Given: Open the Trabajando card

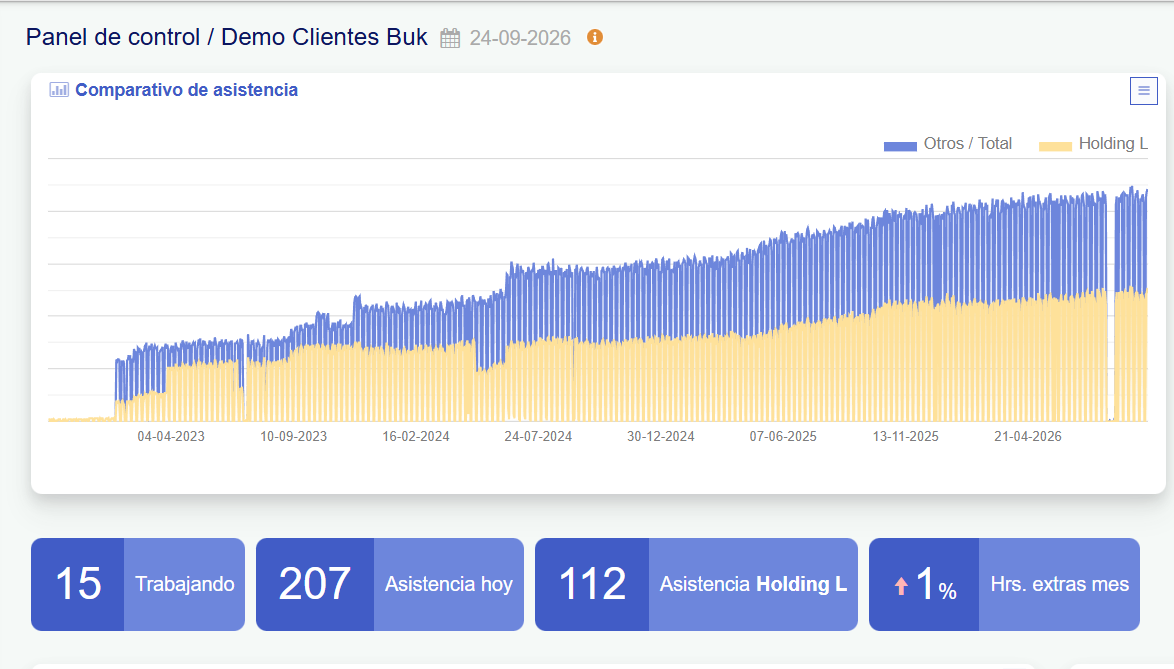Looking at the screenshot, I should click(x=138, y=584).
